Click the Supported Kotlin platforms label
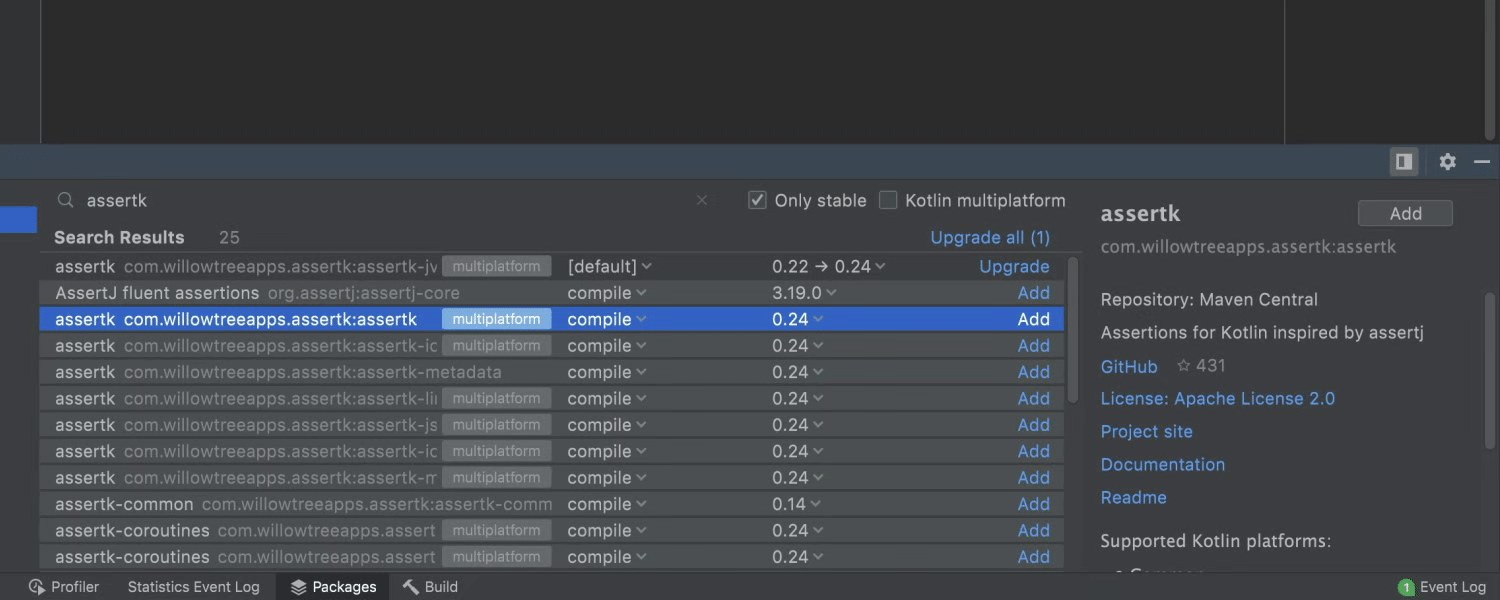 [x=1216, y=542]
